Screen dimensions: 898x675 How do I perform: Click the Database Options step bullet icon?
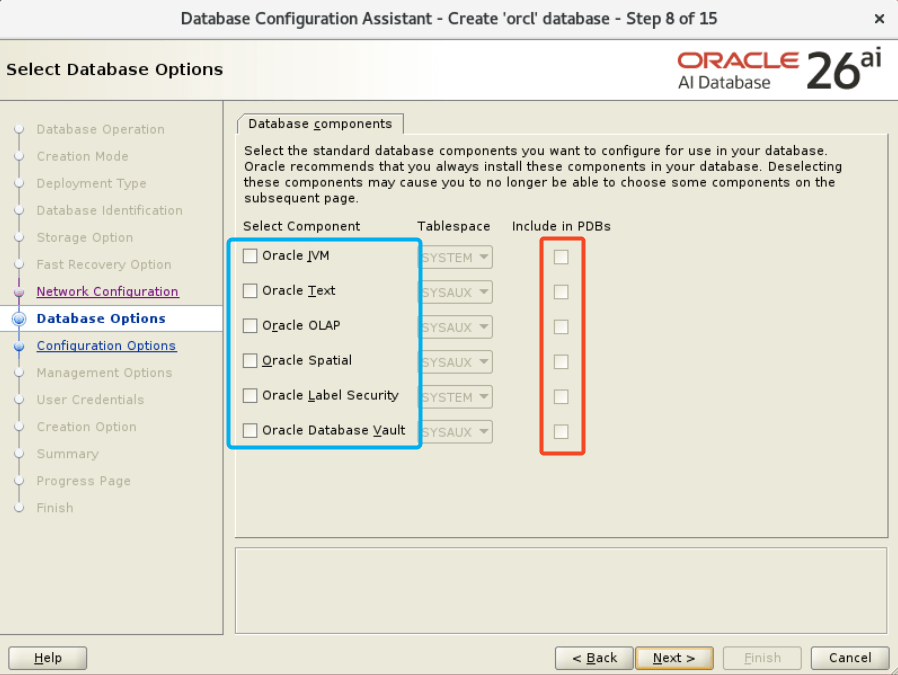[18, 319]
